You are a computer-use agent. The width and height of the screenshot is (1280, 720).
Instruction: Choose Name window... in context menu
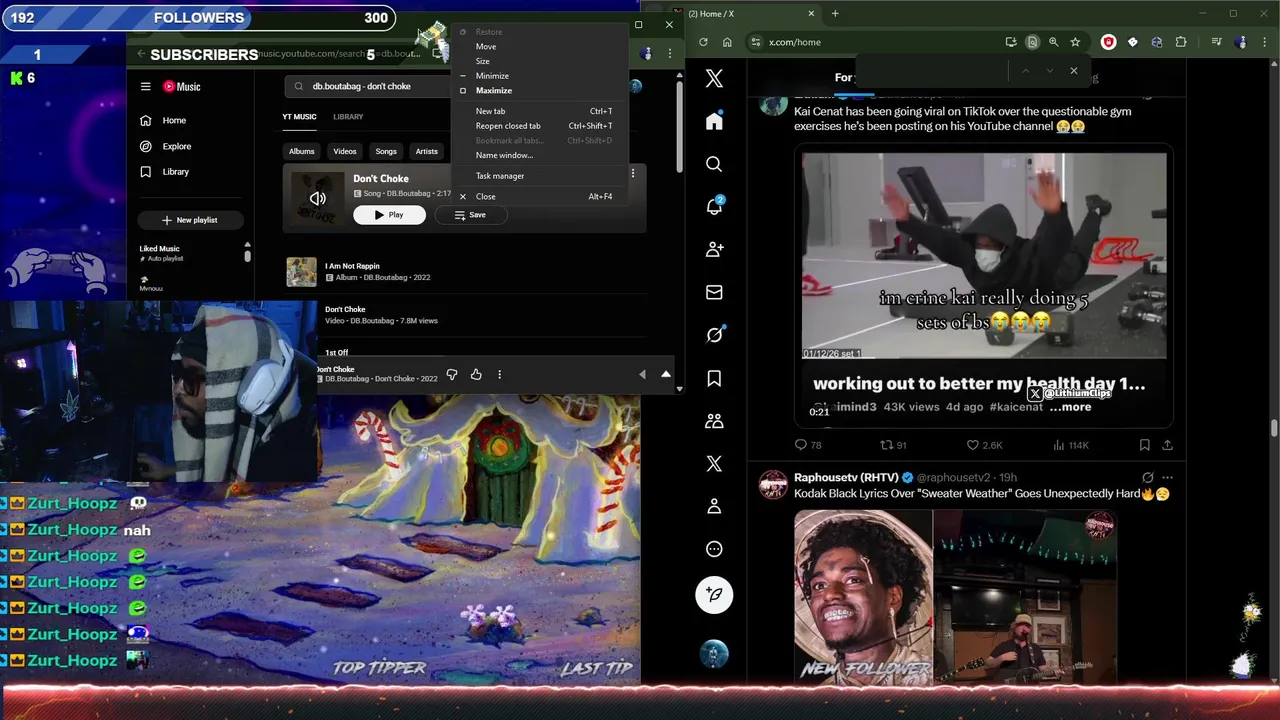click(x=540, y=155)
